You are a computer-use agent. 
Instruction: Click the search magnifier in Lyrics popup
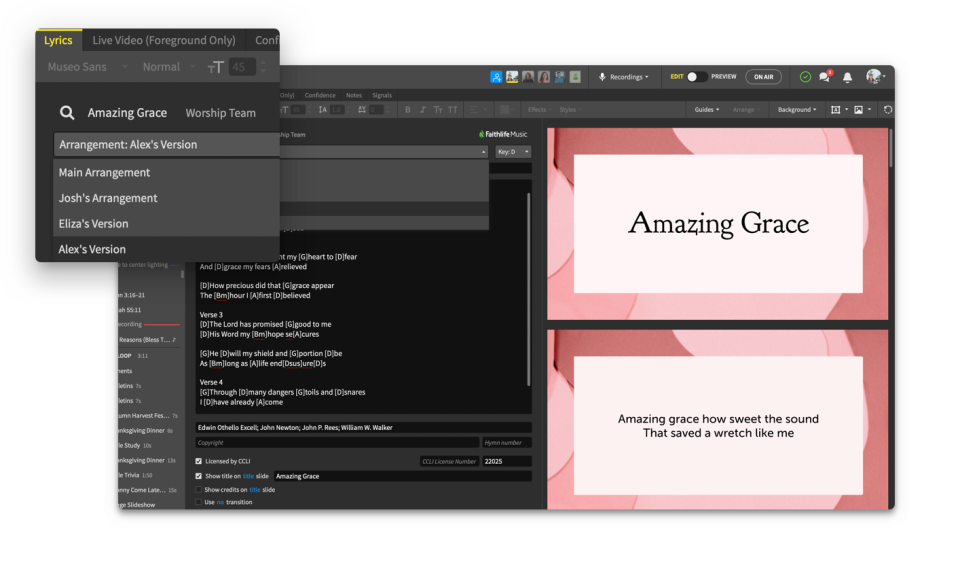tap(67, 113)
